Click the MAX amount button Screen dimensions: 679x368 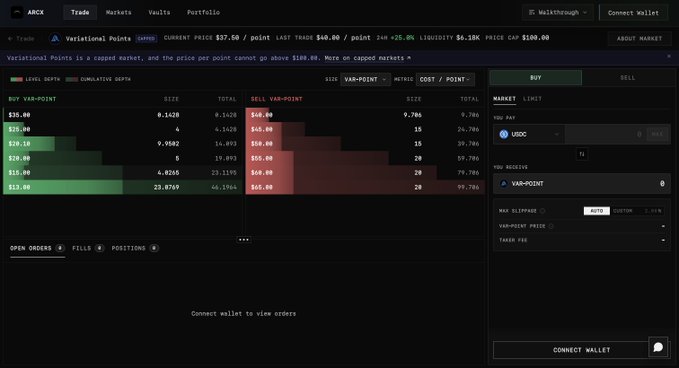pyautogui.click(x=657, y=134)
